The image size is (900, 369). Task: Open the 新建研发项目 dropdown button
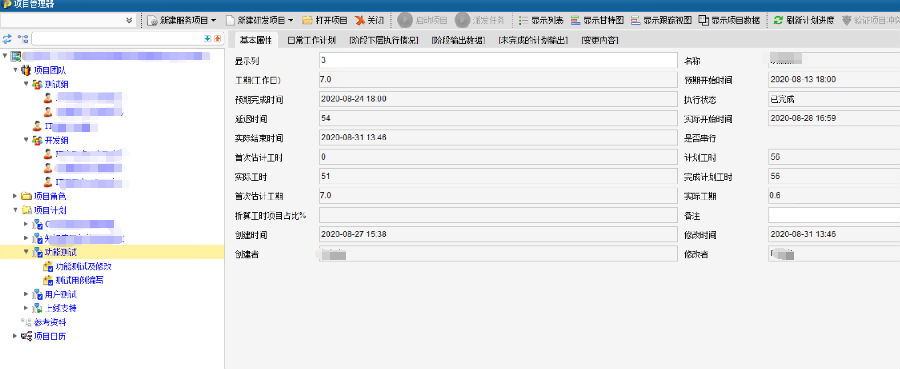tap(259, 20)
